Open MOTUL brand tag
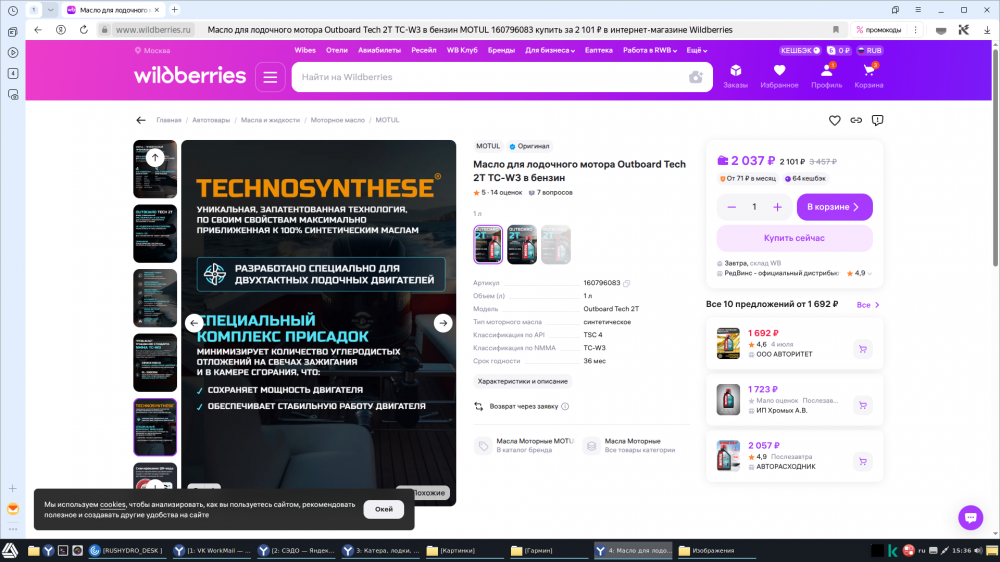This screenshot has height=562, width=1000. (x=488, y=146)
